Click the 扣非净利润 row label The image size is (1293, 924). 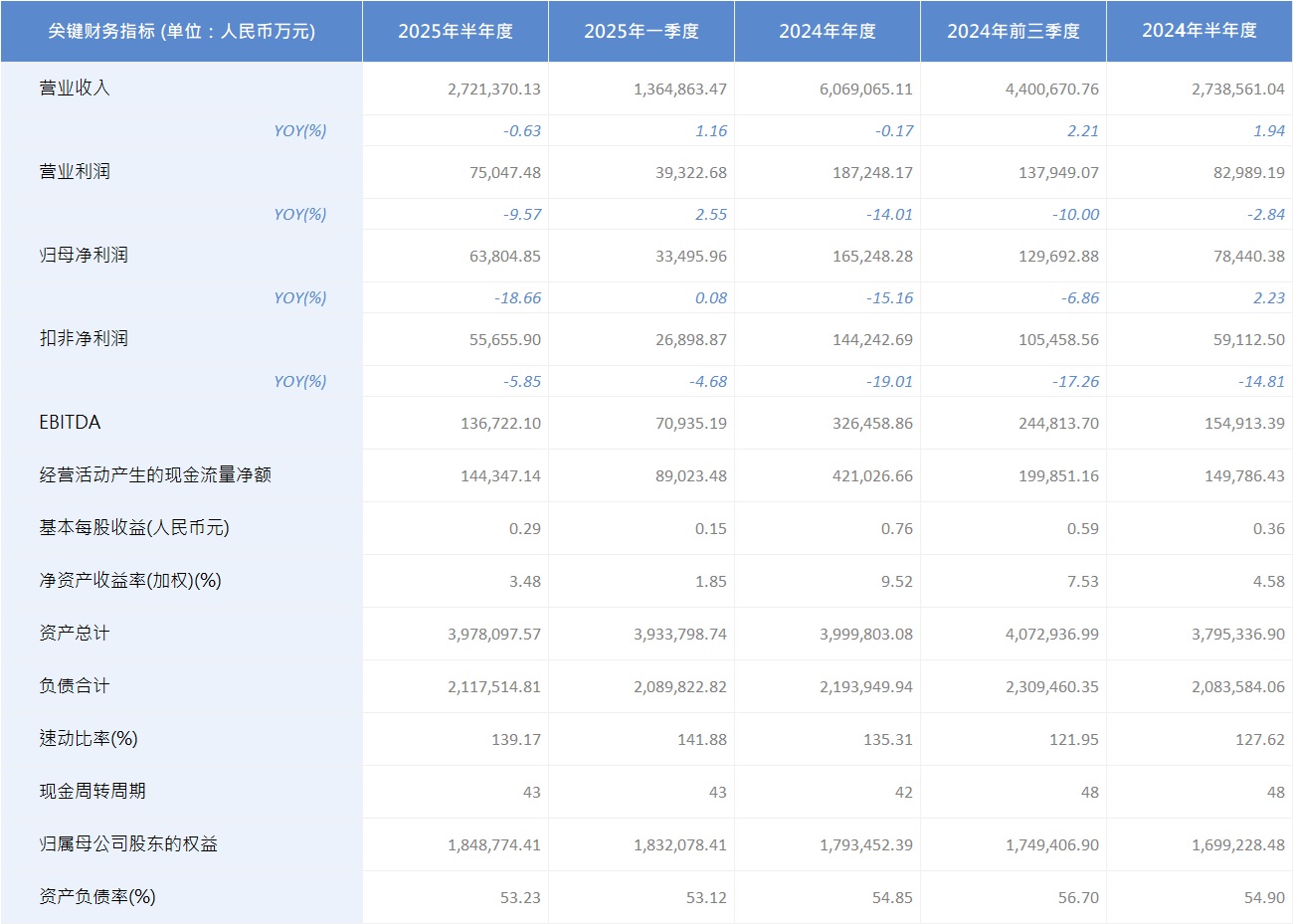pos(84,339)
